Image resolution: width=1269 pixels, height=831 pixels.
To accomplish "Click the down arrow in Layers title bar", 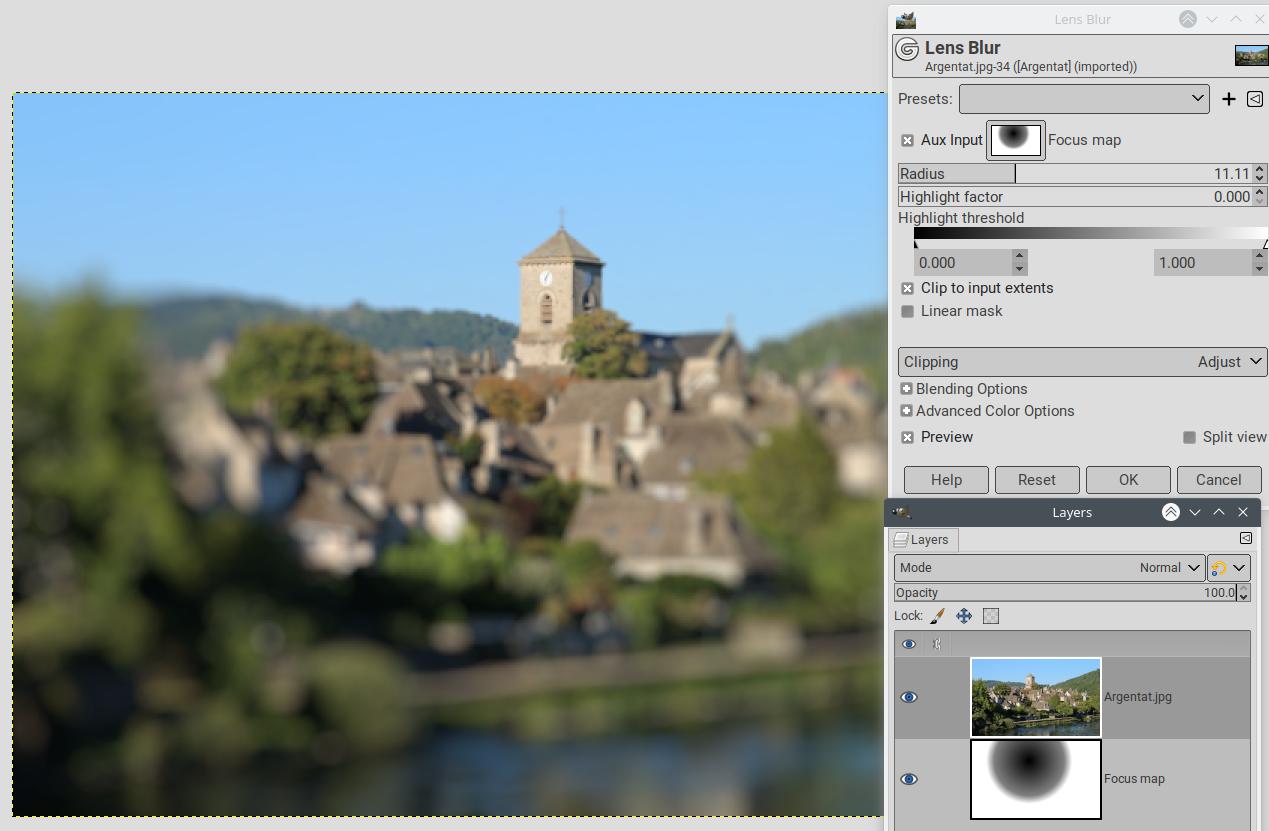I will click(1195, 512).
